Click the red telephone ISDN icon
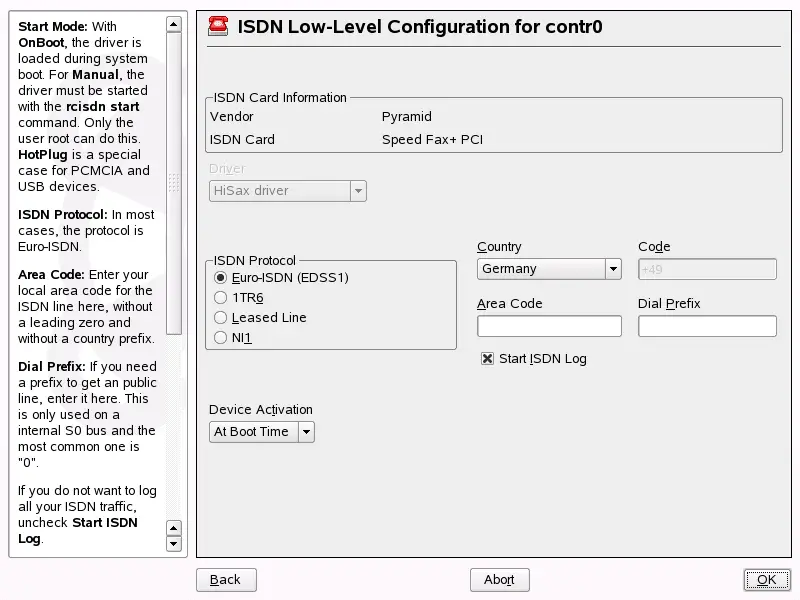 pyautogui.click(x=218, y=27)
